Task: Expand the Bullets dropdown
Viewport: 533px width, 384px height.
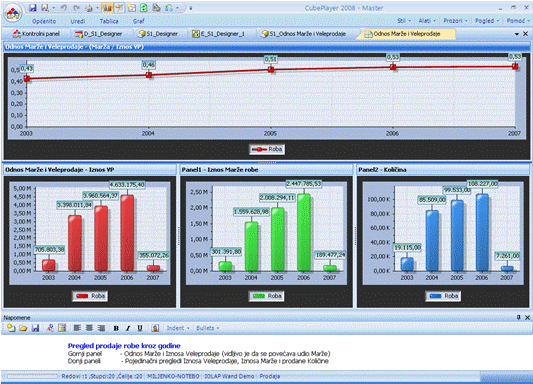Action: click(x=208, y=328)
